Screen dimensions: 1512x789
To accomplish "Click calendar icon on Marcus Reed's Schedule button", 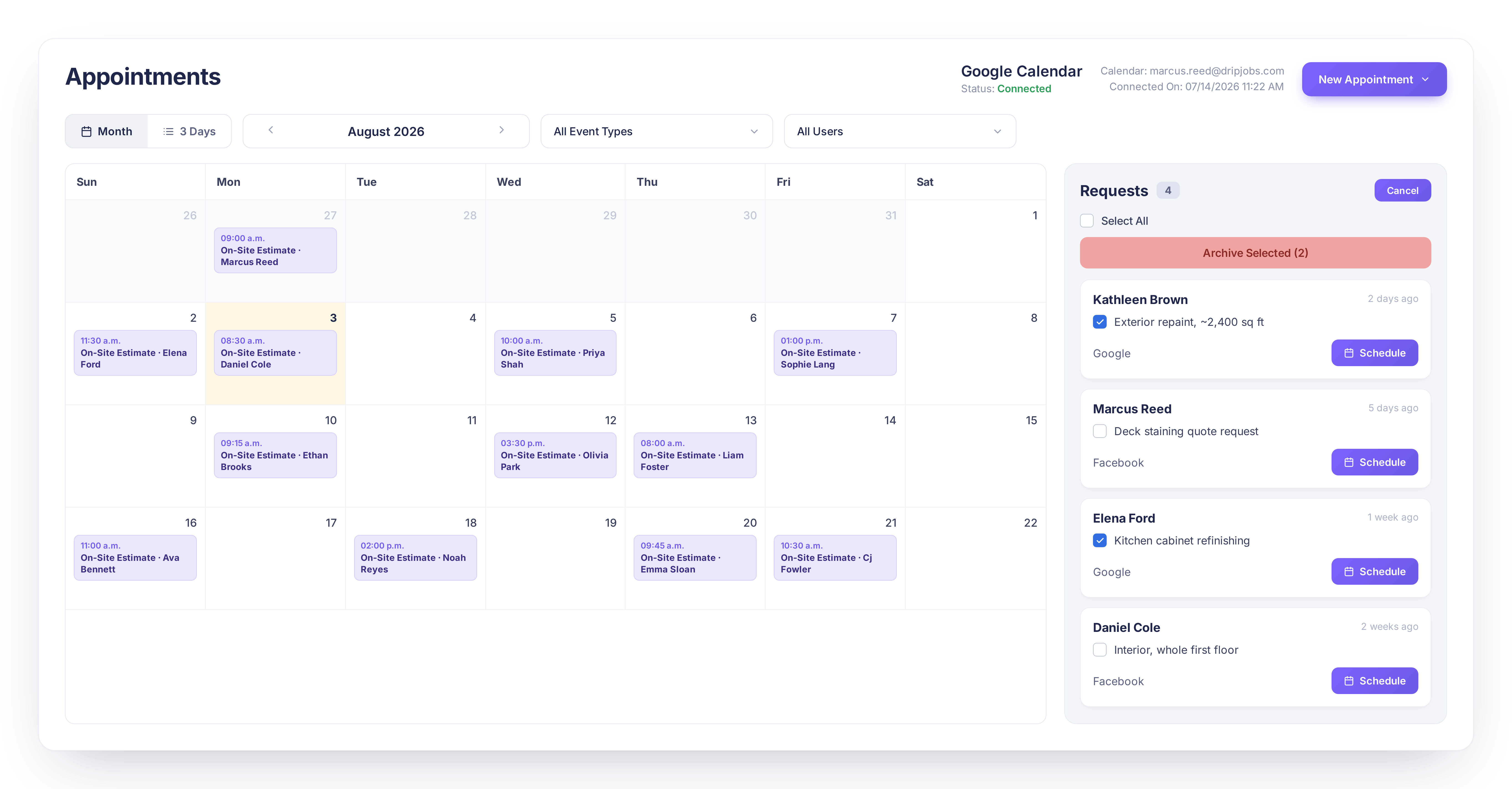I will 1349,462.
